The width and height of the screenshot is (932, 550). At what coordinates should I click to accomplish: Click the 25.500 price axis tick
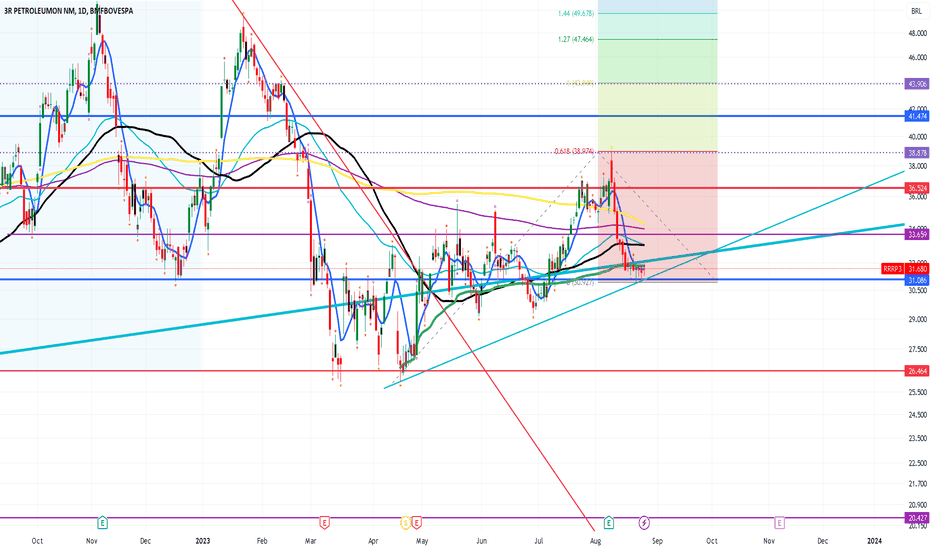point(917,392)
